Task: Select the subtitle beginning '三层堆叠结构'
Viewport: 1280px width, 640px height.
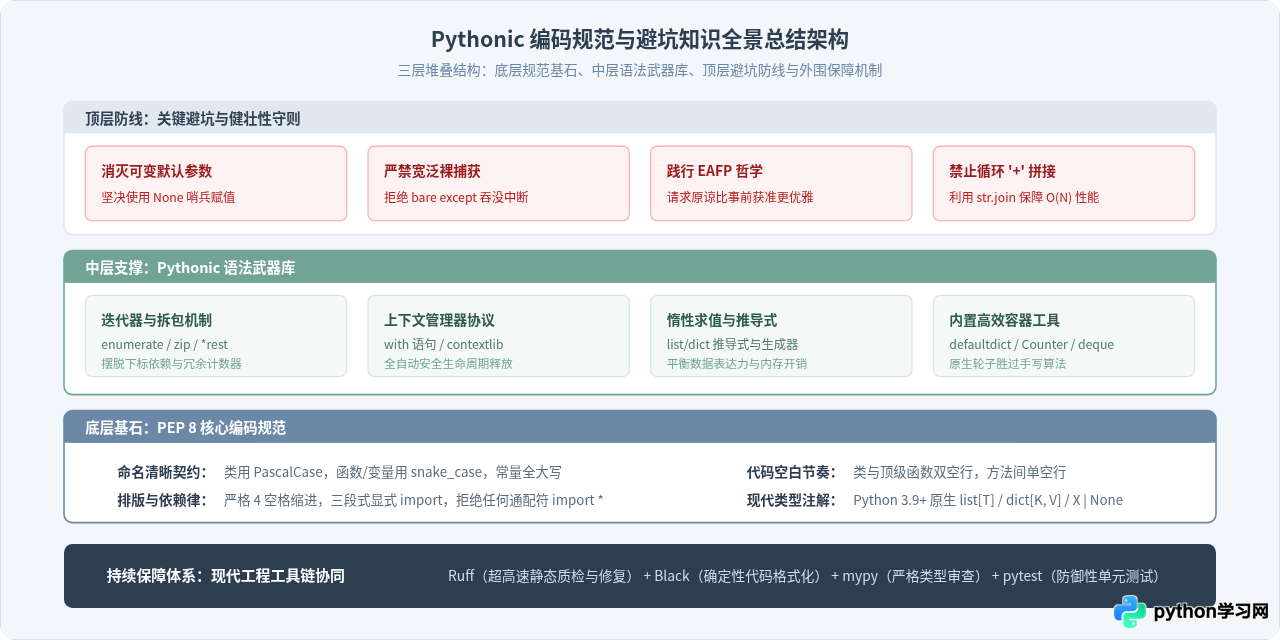Action: coord(640,70)
